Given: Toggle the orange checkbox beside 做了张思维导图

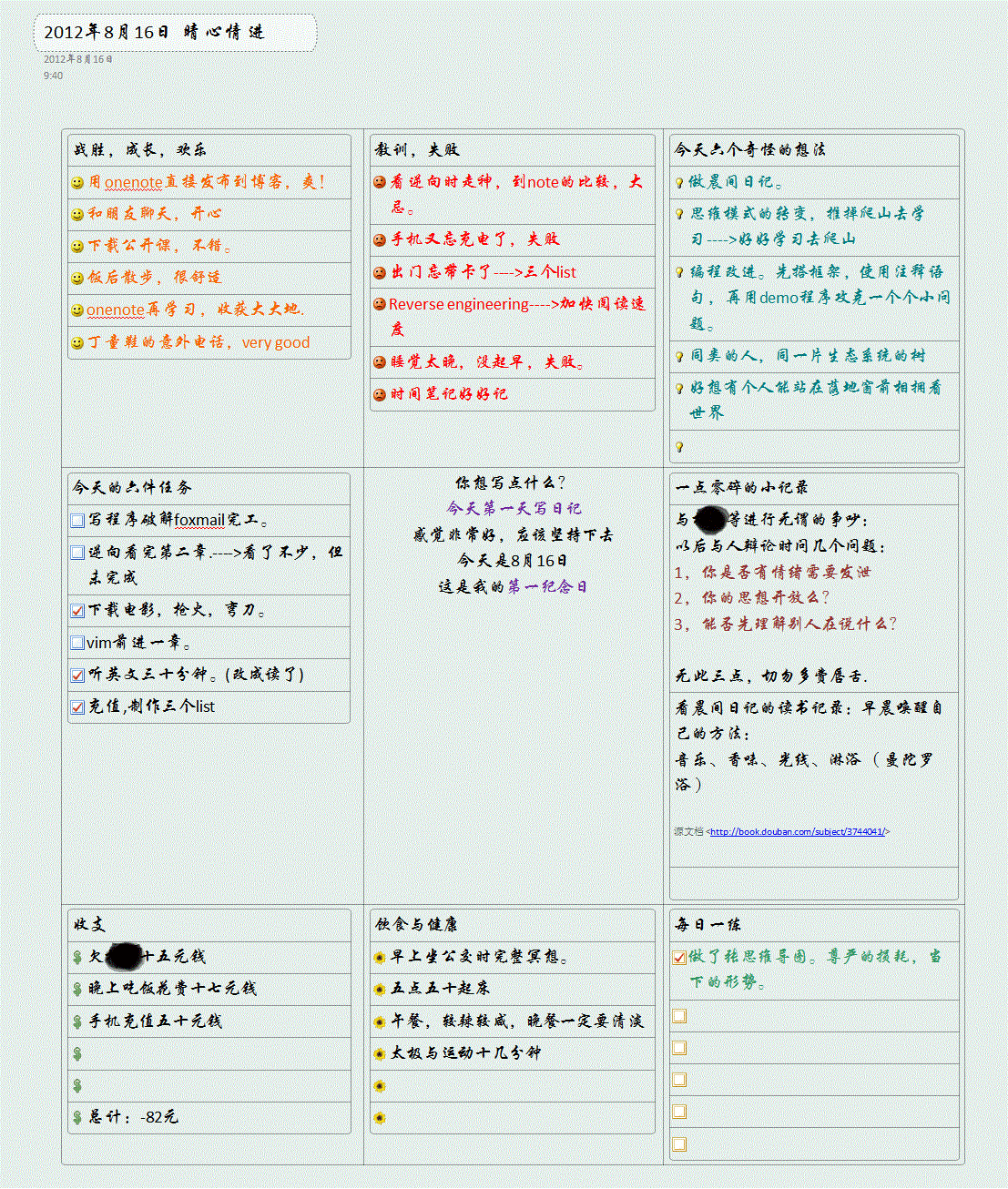Looking at the screenshot, I should (679, 957).
